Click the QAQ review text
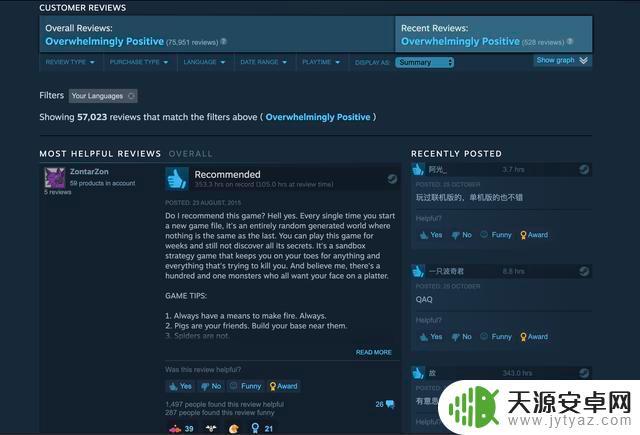Image resolution: width=640 pixels, height=435 pixels. click(x=424, y=300)
